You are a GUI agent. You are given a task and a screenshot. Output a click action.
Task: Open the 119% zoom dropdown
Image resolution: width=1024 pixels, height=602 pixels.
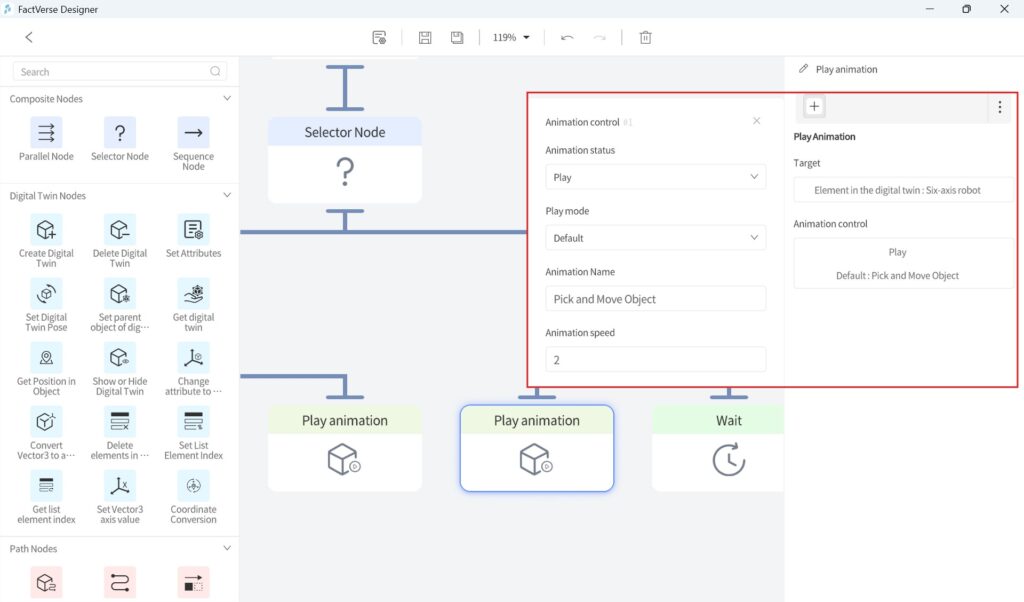click(511, 37)
